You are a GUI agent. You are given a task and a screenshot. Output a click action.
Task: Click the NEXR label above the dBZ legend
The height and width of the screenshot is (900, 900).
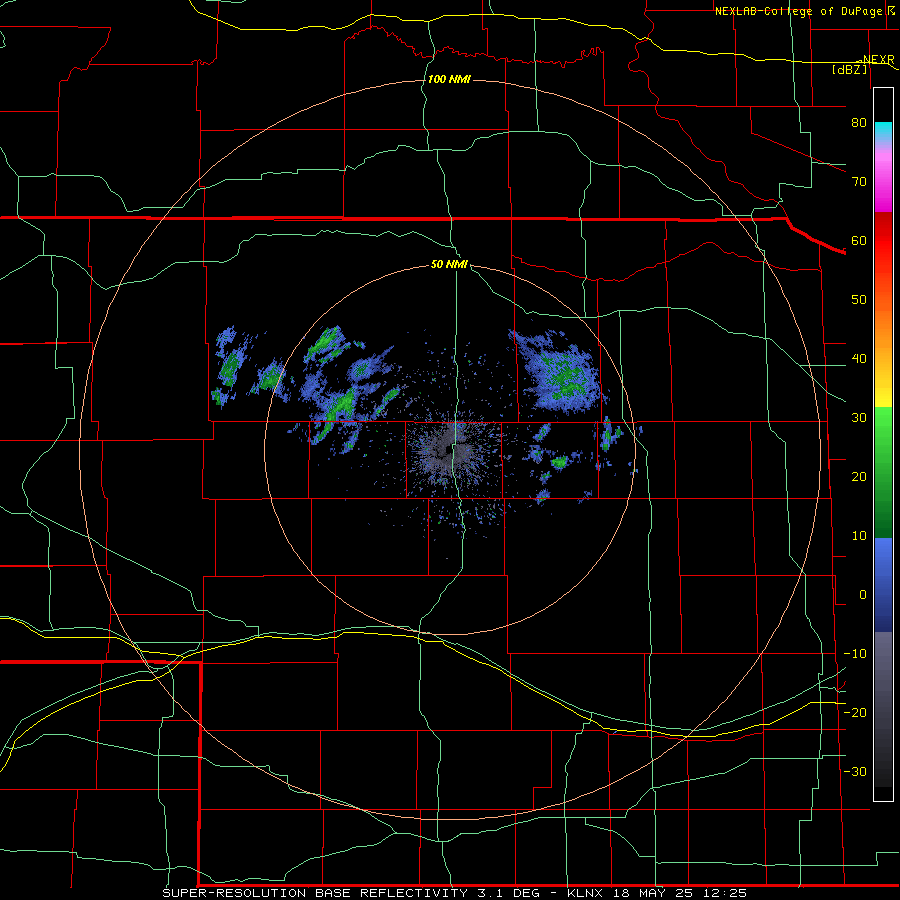[x=878, y=59]
